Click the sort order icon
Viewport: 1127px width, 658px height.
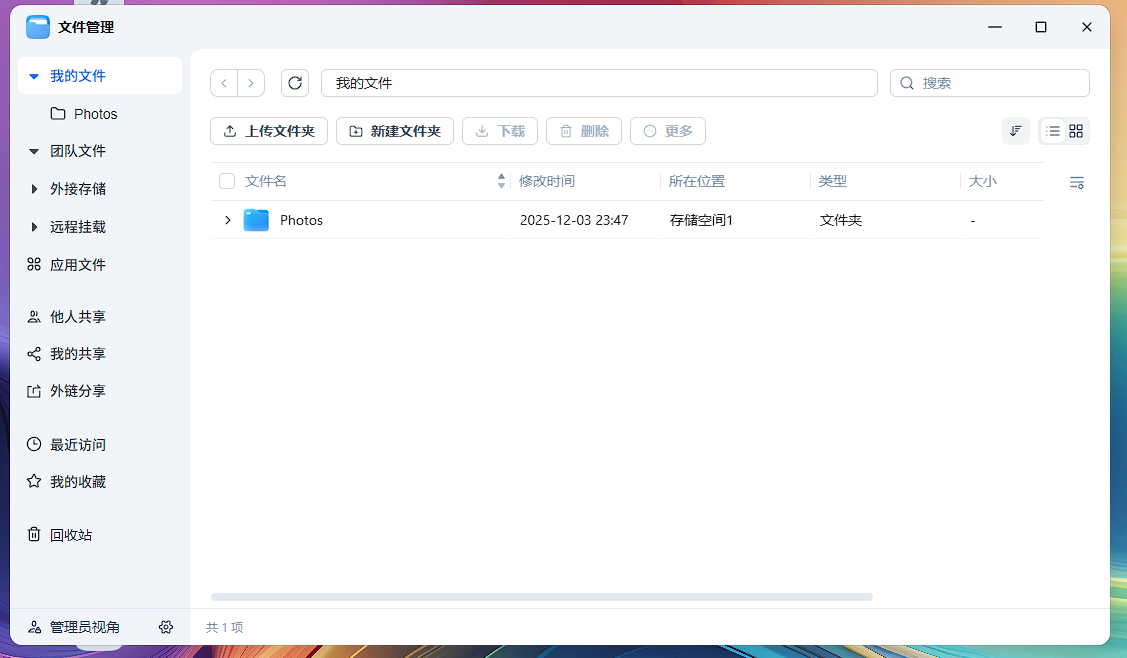click(x=1015, y=131)
